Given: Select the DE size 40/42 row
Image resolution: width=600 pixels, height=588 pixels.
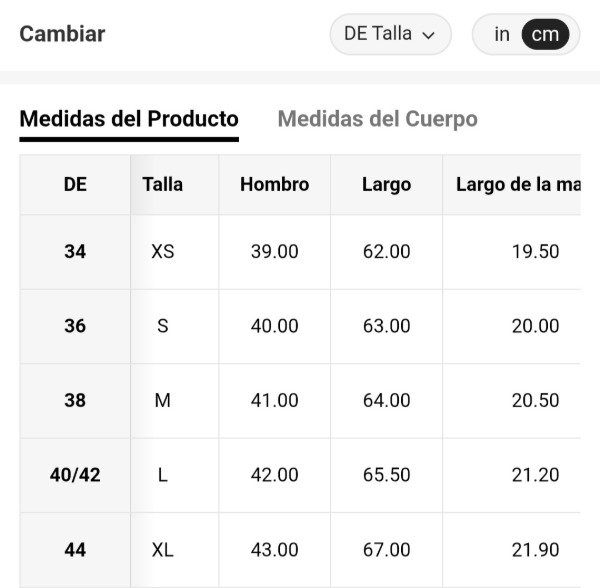Looking at the screenshot, I should 75,475.
